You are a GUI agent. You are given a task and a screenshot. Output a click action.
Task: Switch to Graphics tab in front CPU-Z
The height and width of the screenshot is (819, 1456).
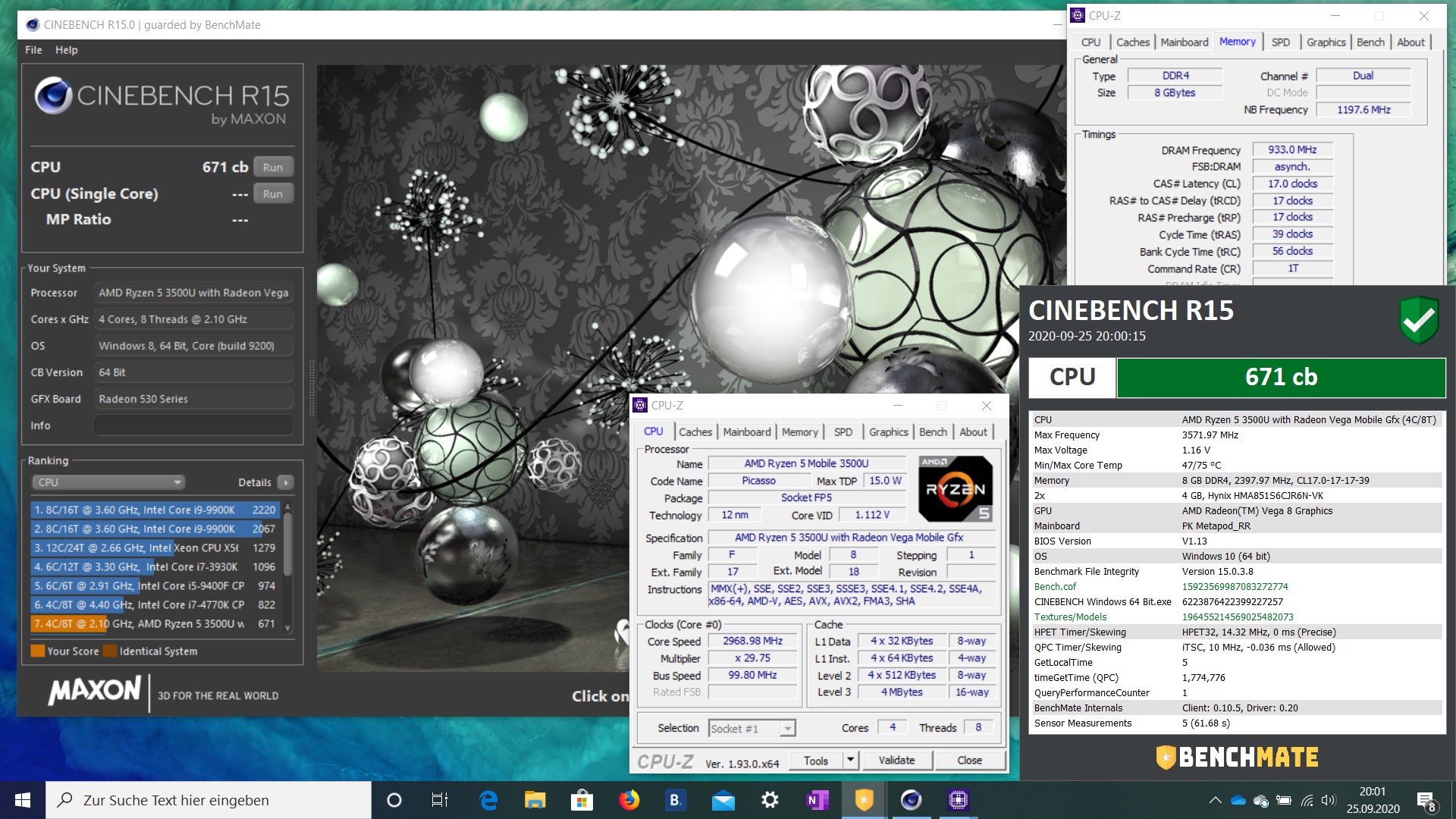889,432
